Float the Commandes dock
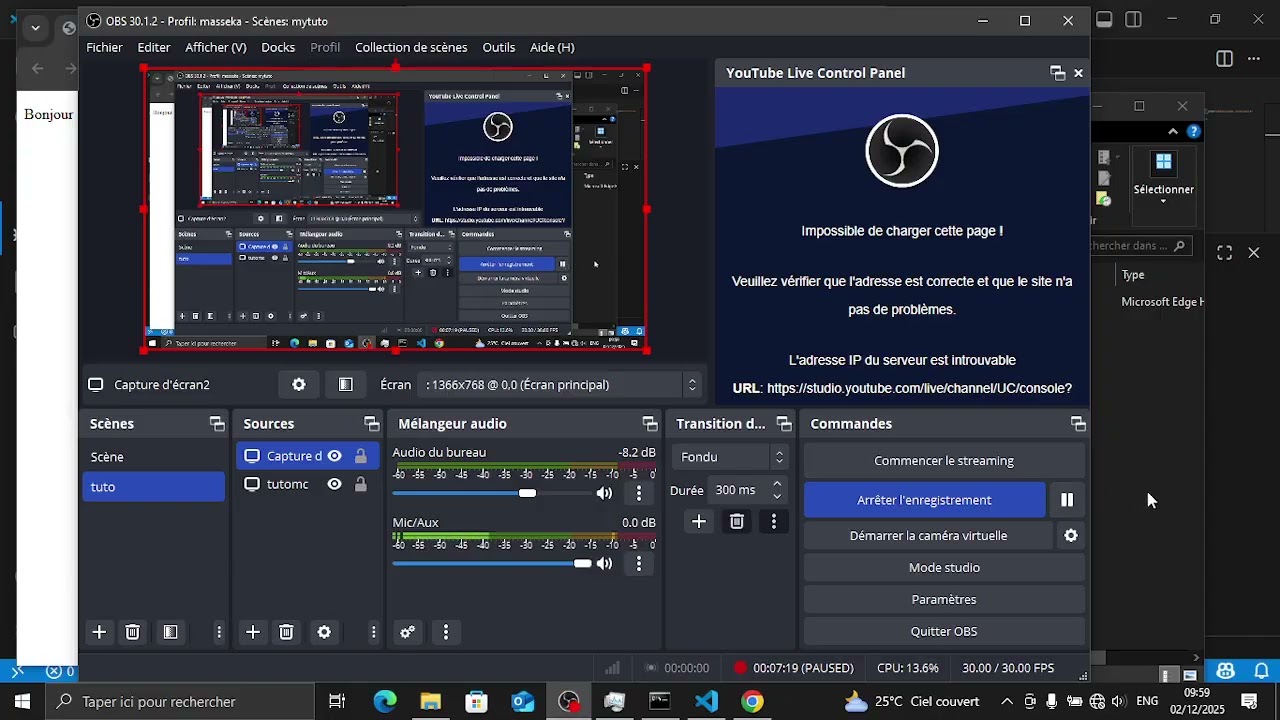Screen dimensions: 1280x720 (x=1078, y=424)
